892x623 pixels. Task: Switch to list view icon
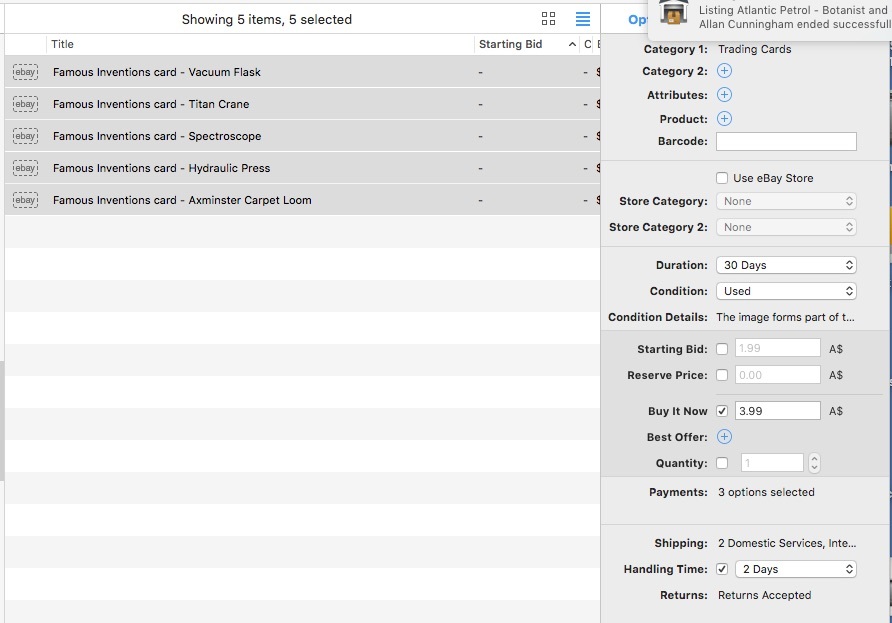point(583,19)
